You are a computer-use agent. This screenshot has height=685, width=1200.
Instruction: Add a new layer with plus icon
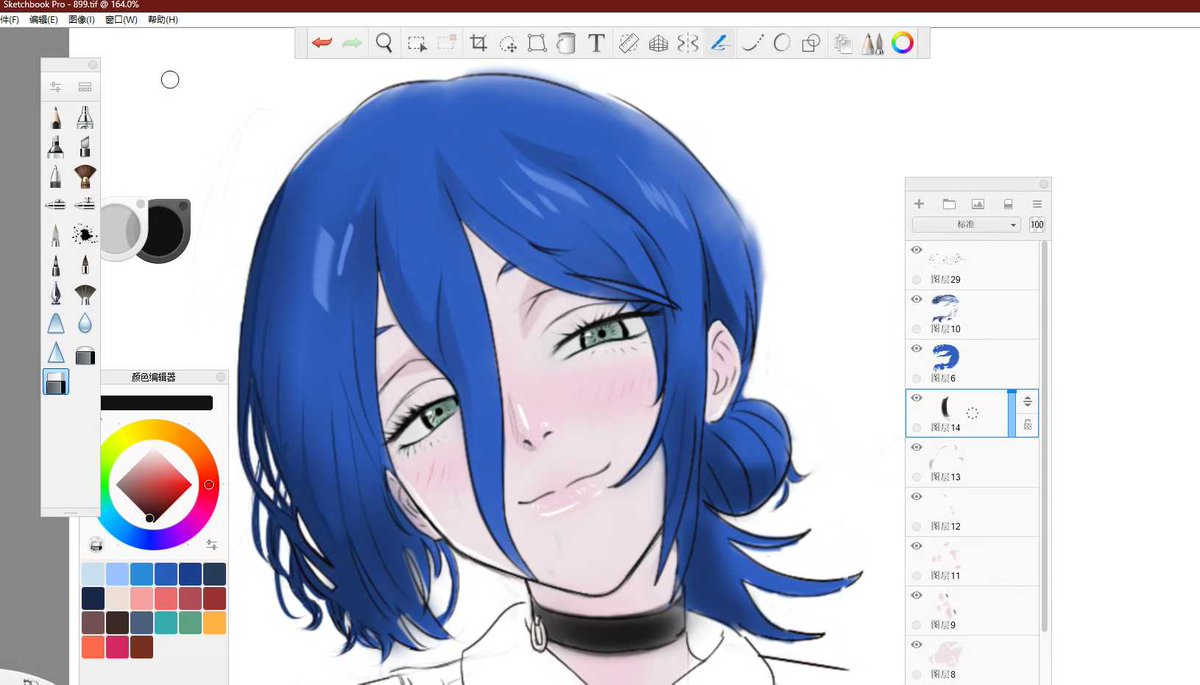pos(919,204)
